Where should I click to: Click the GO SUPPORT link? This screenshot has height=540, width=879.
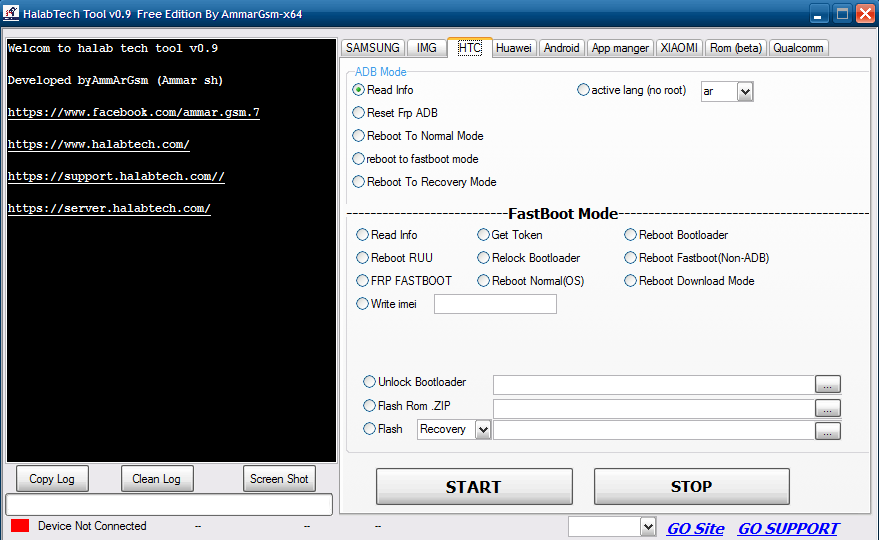[788, 529]
